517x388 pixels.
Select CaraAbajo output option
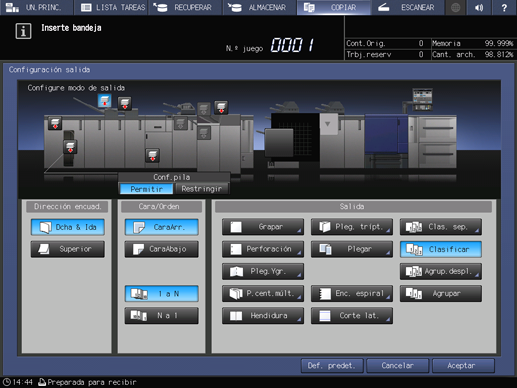click(x=162, y=249)
